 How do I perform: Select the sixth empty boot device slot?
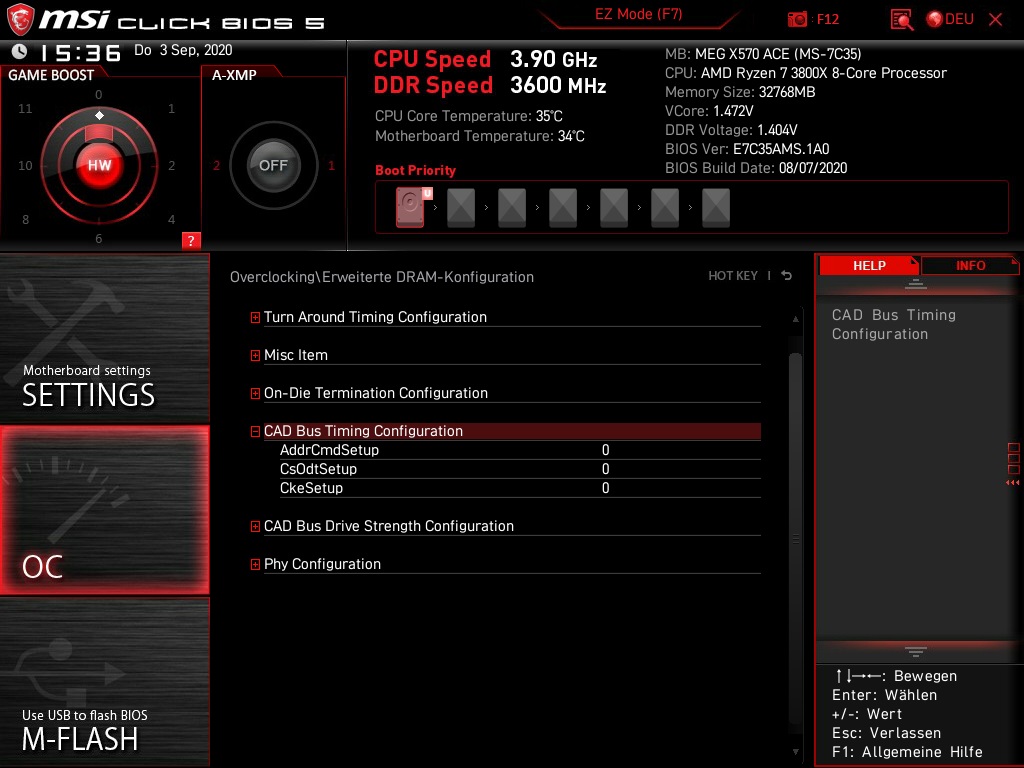(x=665, y=208)
